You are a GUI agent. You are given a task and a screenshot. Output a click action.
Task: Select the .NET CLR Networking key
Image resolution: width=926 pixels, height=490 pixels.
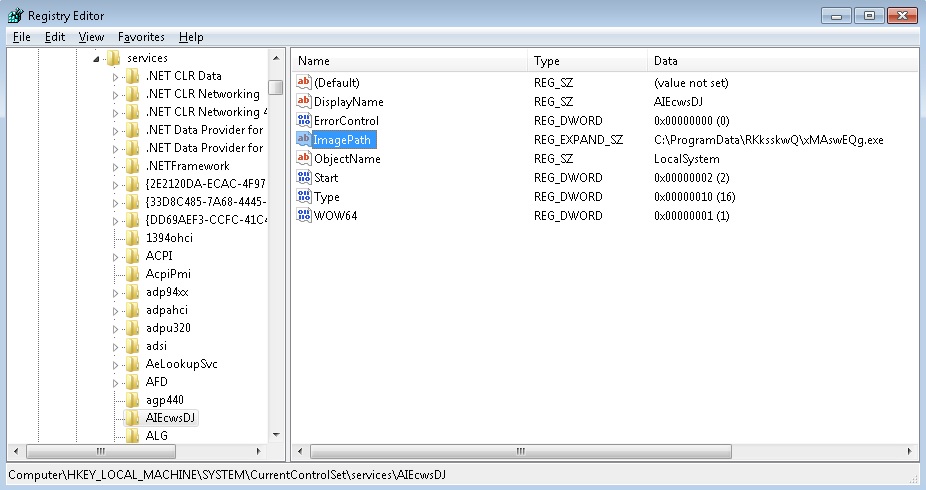click(203, 94)
